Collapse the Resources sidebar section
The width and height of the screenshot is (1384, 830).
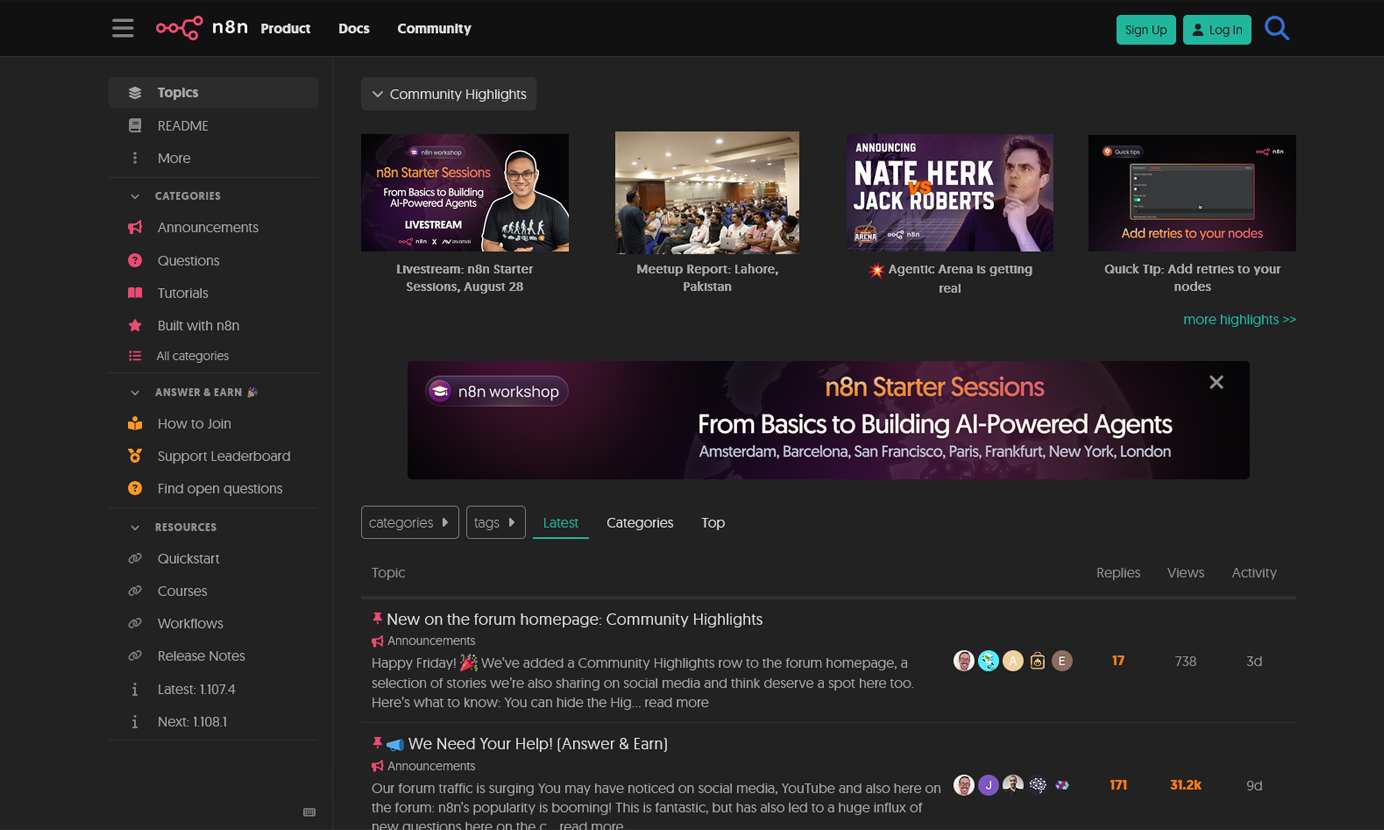point(135,527)
